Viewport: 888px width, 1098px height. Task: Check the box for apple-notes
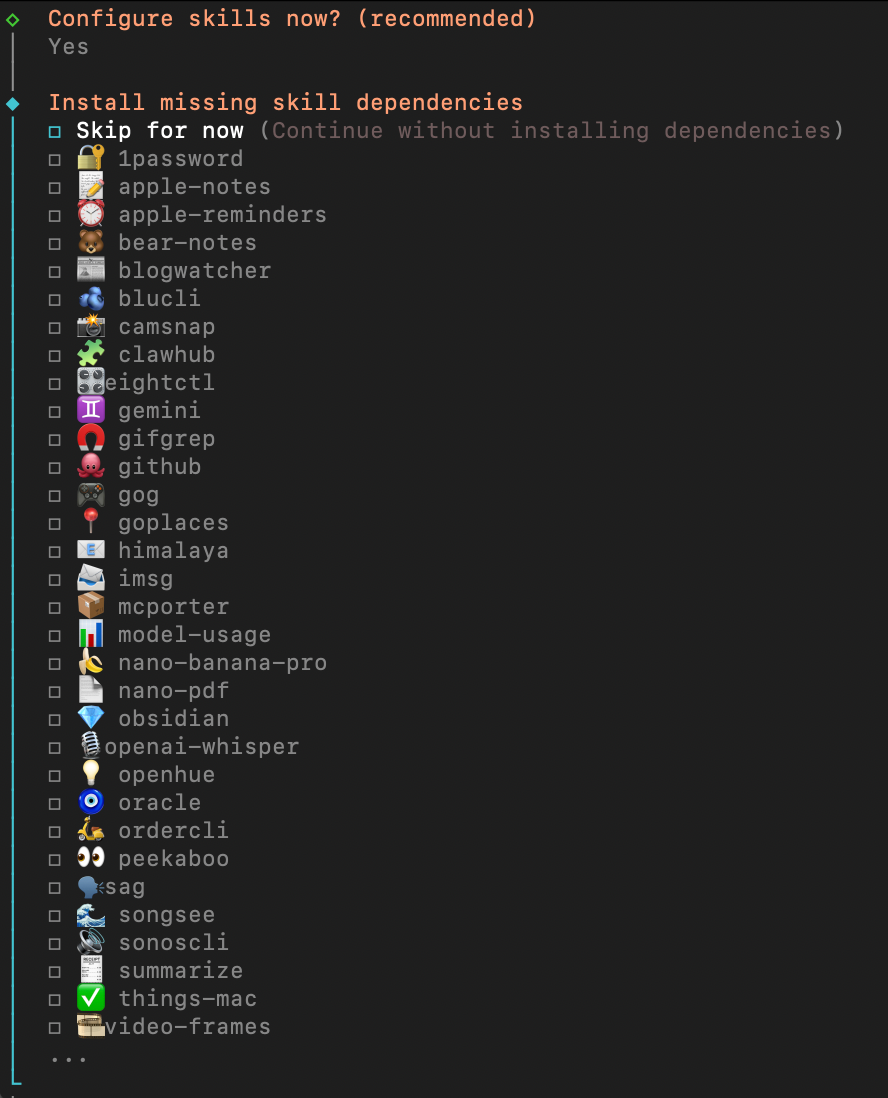tap(55, 188)
